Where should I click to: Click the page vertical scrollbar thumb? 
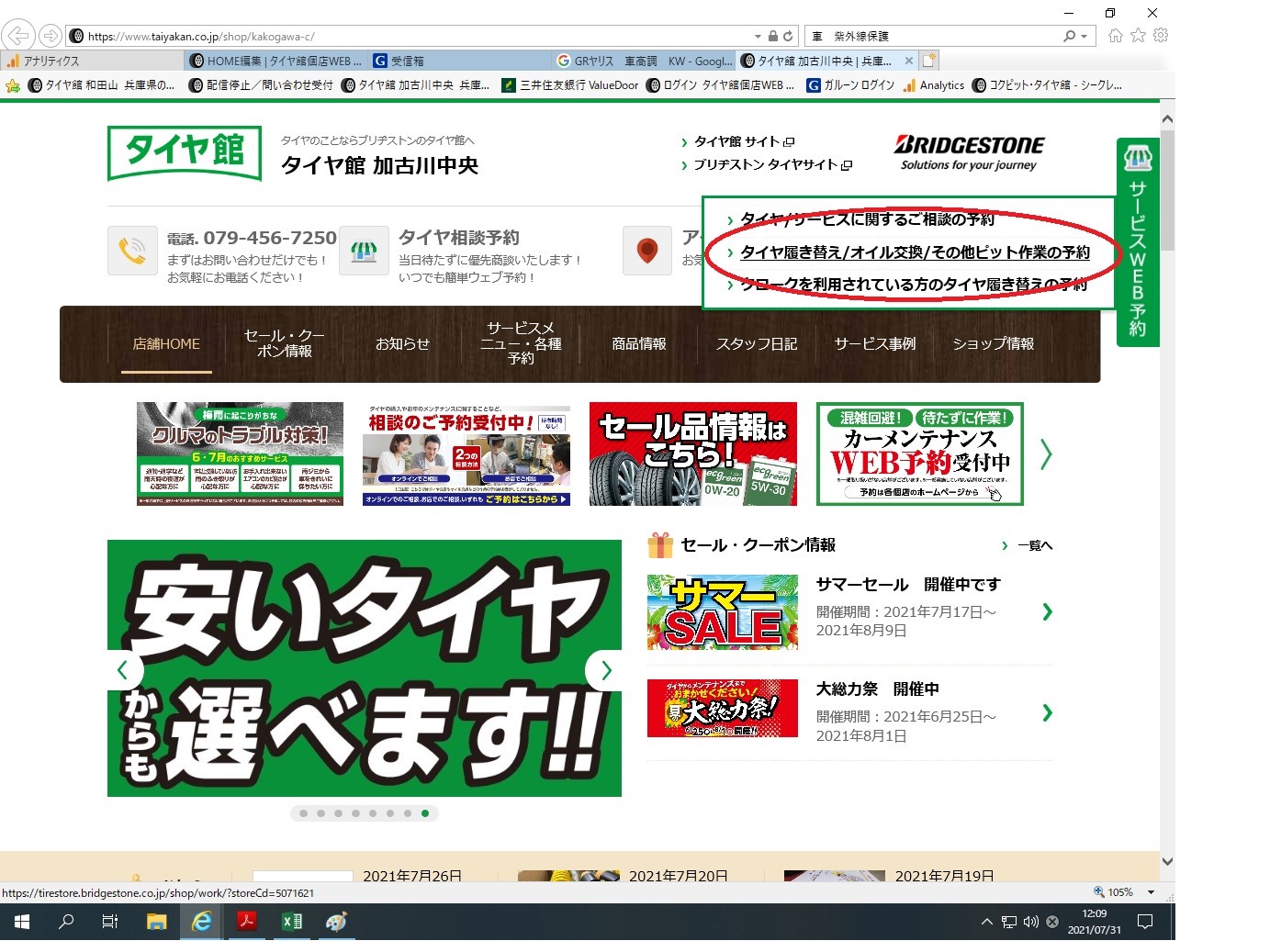[x=1167, y=190]
